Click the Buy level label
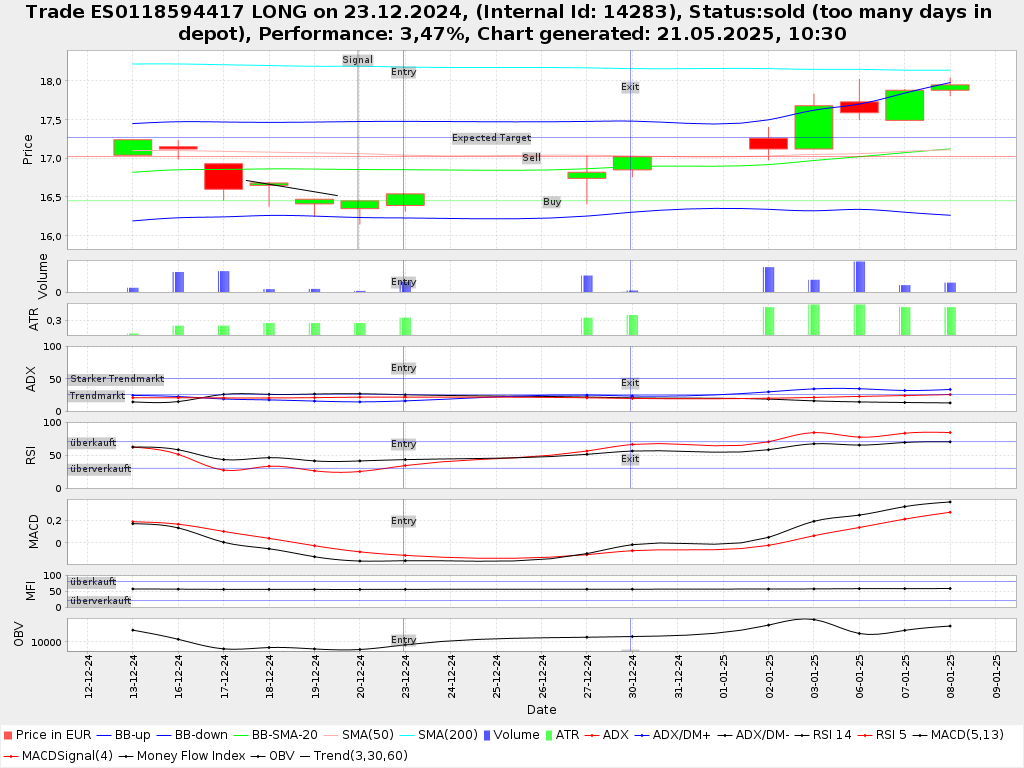Image resolution: width=1024 pixels, height=768 pixels. click(x=552, y=202)
